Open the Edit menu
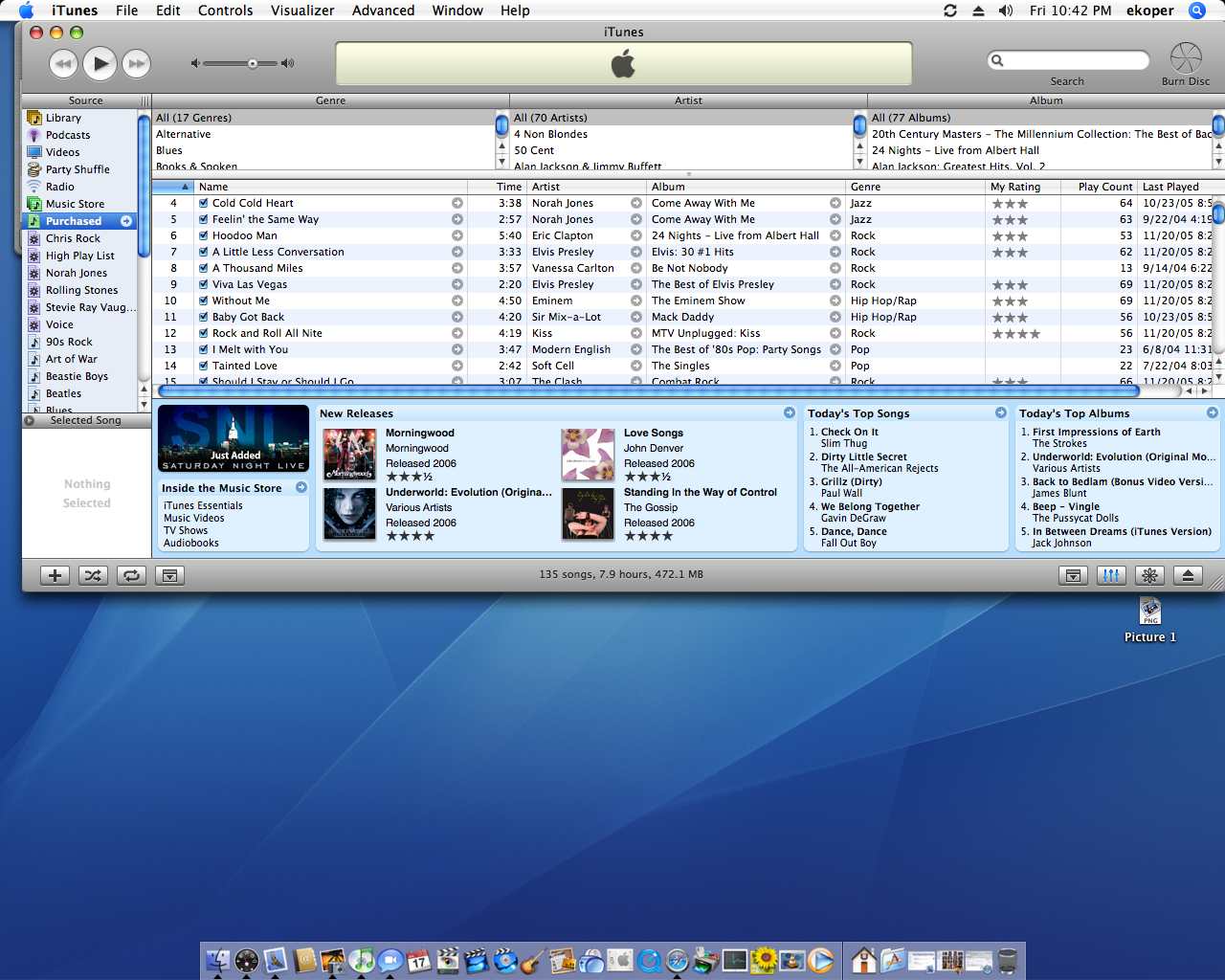Screen dimensions: 1225x980 168,11
